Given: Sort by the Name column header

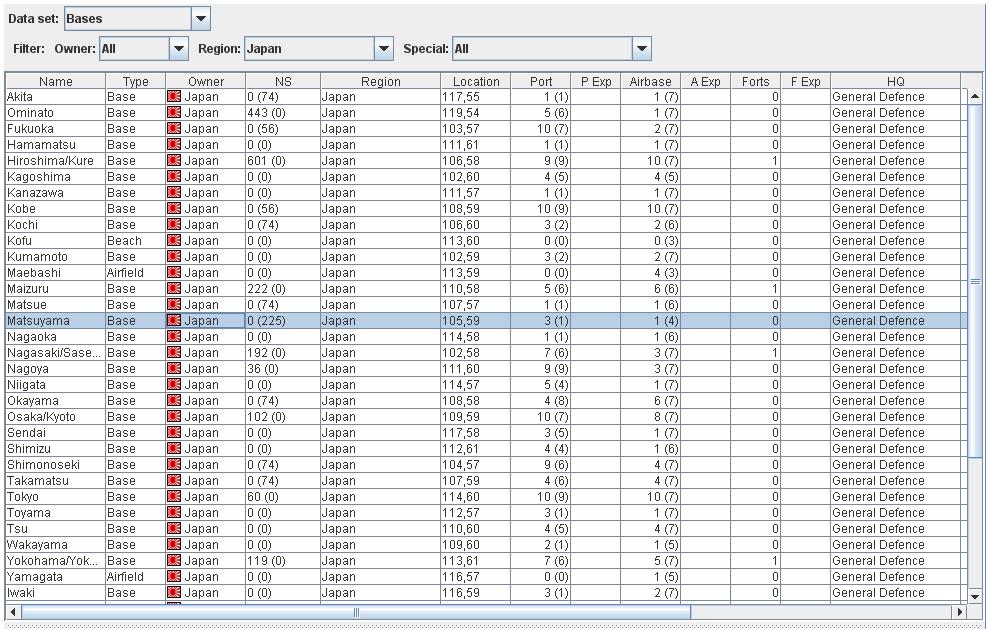Looking at the screenshot, I should (x=55, y=81).
